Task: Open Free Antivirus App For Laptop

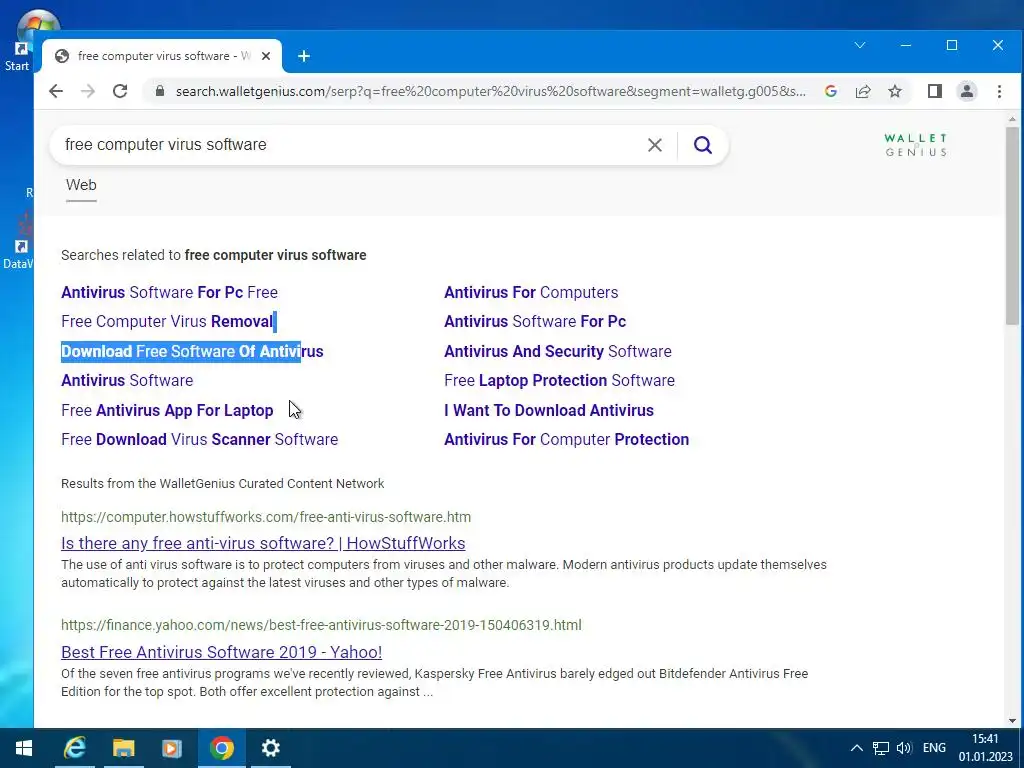Action: [x=167, y=410]
